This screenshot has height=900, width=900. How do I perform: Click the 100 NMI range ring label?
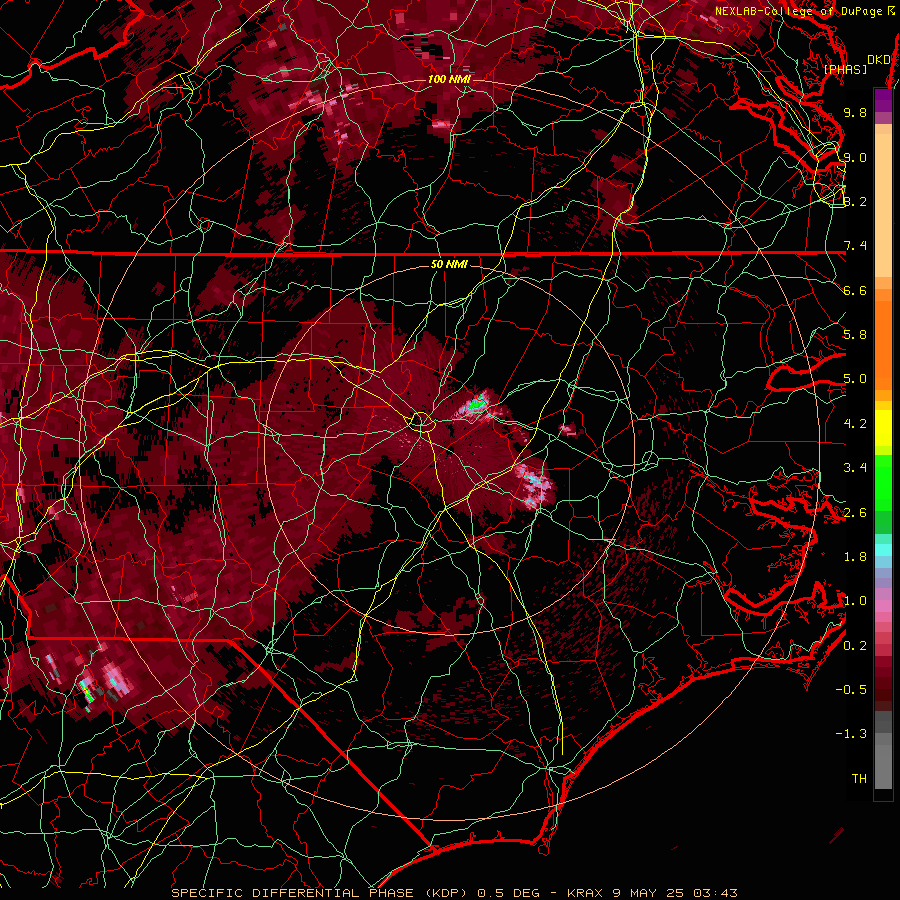449,79
